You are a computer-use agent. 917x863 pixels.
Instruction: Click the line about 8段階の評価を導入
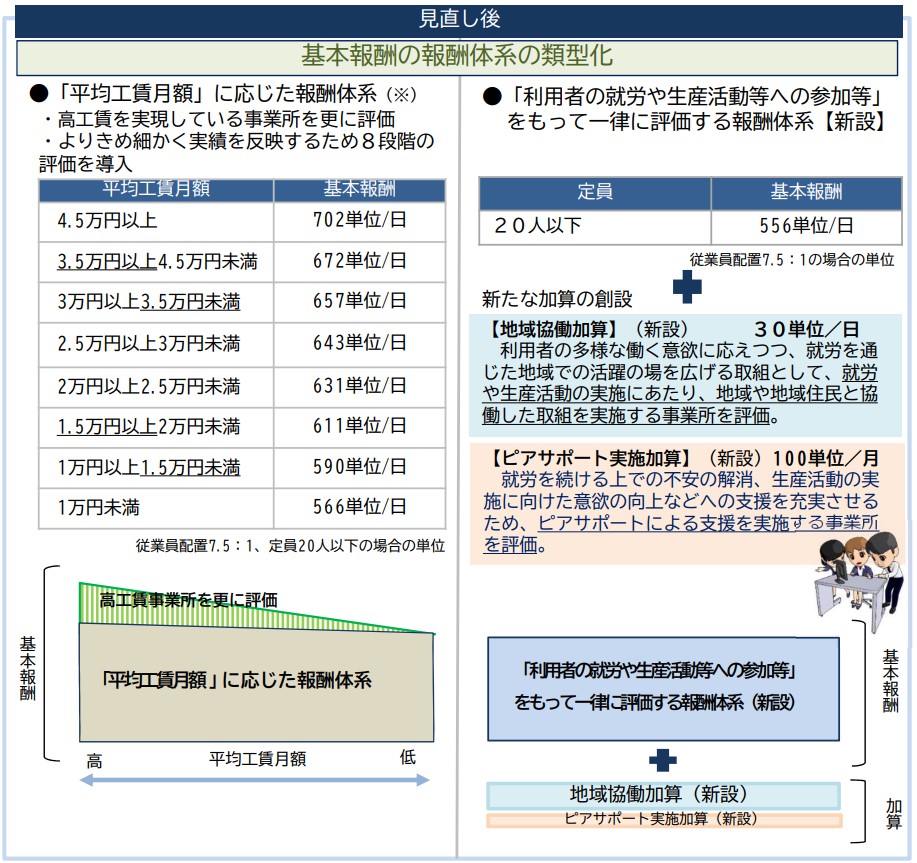click(238, 152)
